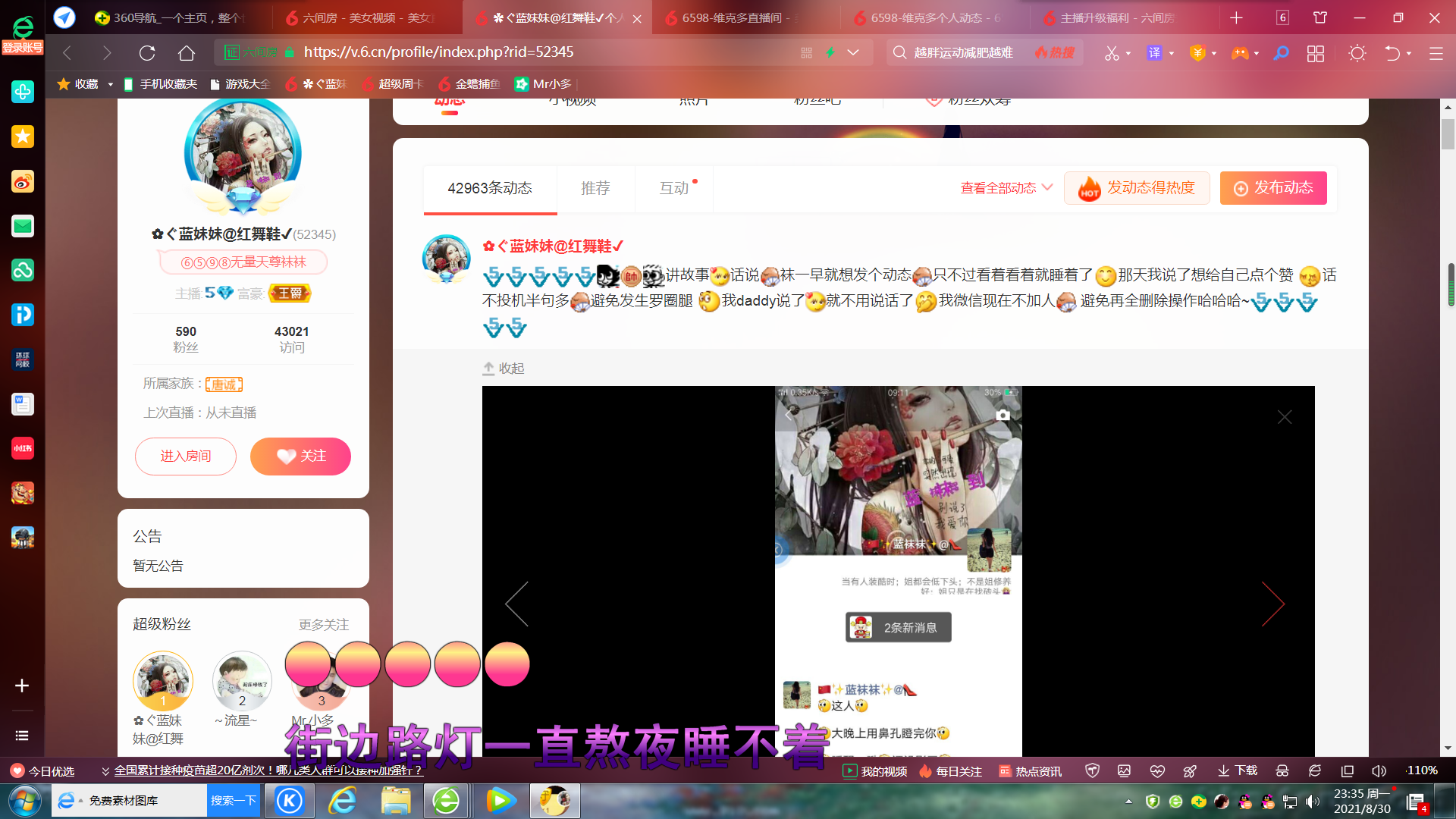Click the 进入房间 button
Screen dimensions: 1456x819
point(186,457)
